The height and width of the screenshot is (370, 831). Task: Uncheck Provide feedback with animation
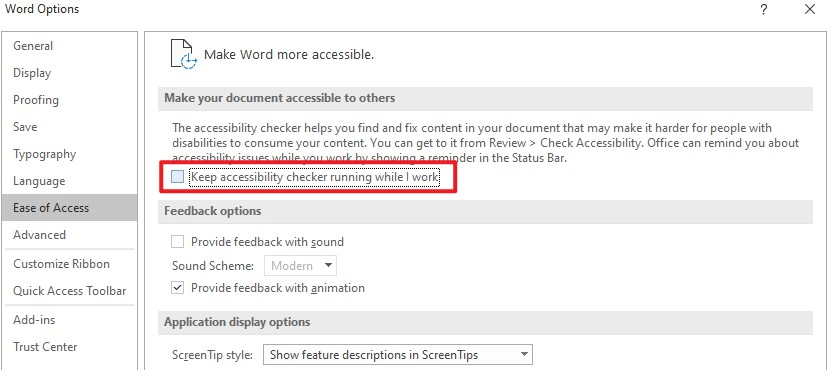tap(178, 288)
